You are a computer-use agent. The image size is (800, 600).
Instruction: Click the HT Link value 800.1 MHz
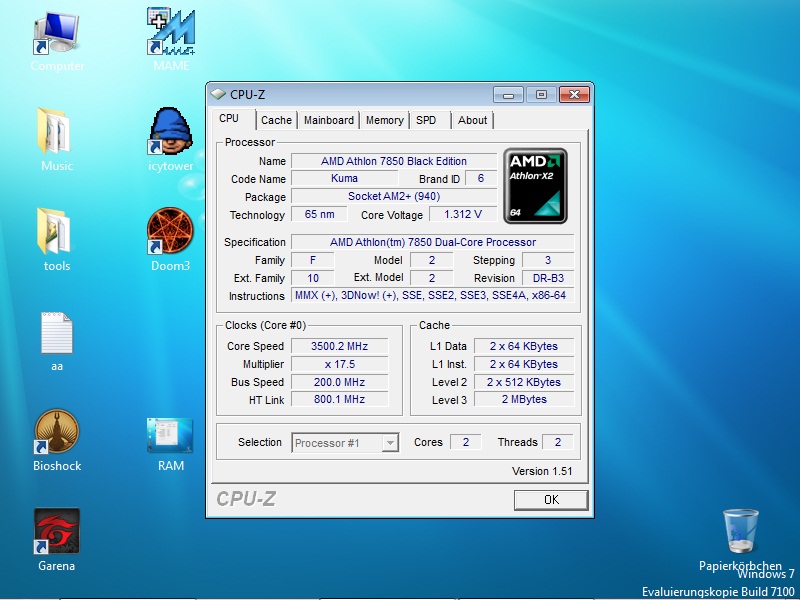point(339,399)
